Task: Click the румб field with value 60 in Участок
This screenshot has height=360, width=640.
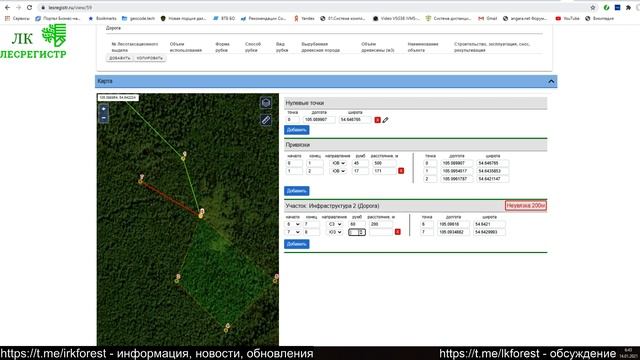Action: 357,224
